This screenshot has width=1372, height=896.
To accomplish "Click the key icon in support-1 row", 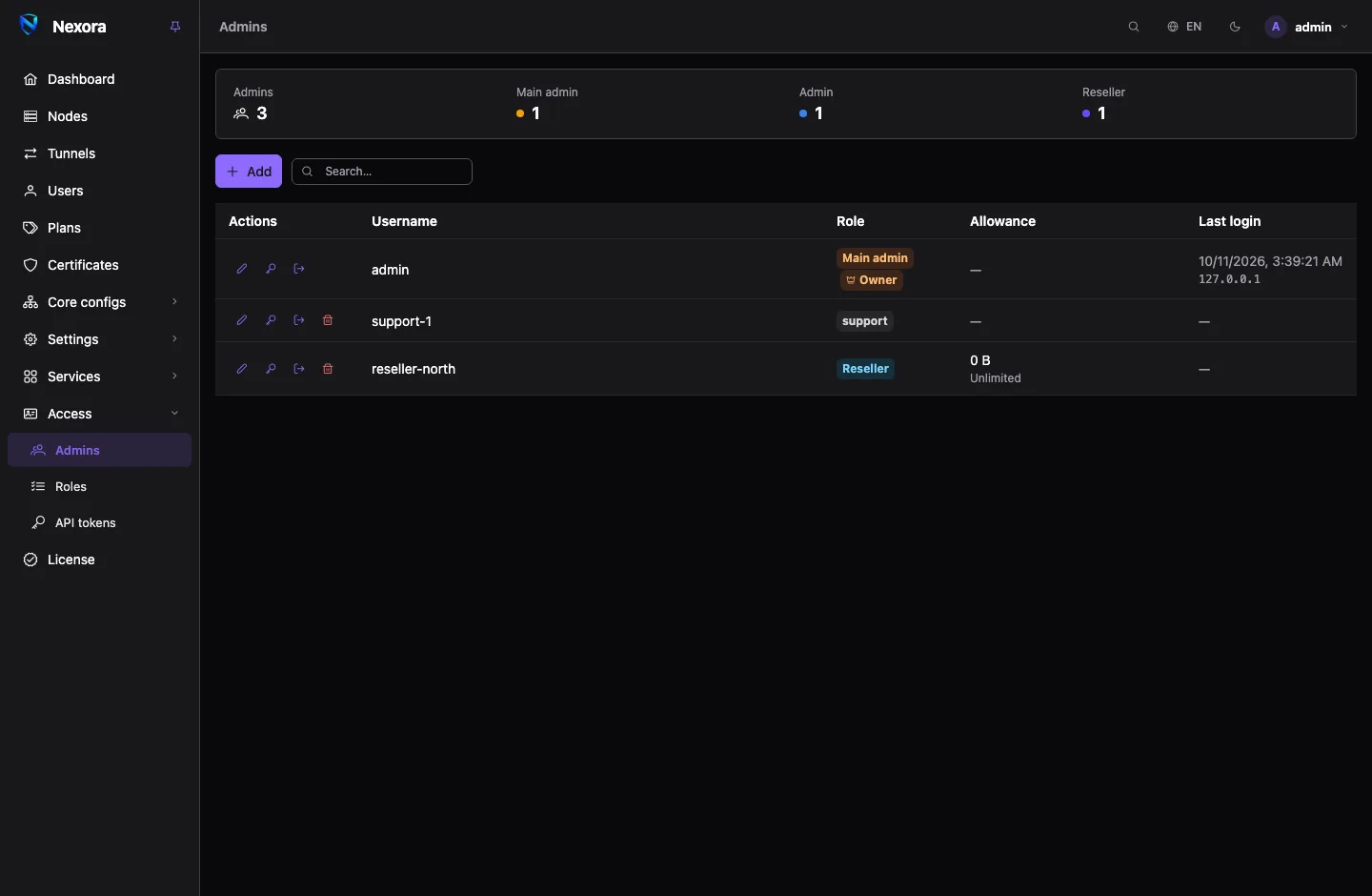I will click(x=271, y=320).
